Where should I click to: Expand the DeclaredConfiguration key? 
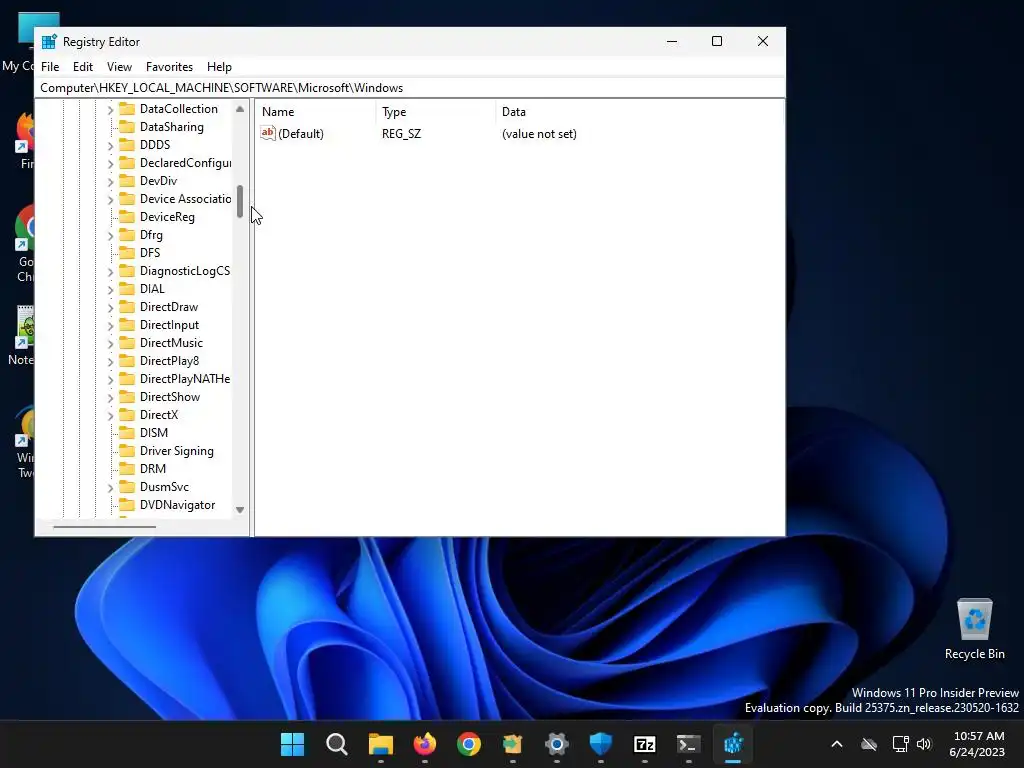110,163
